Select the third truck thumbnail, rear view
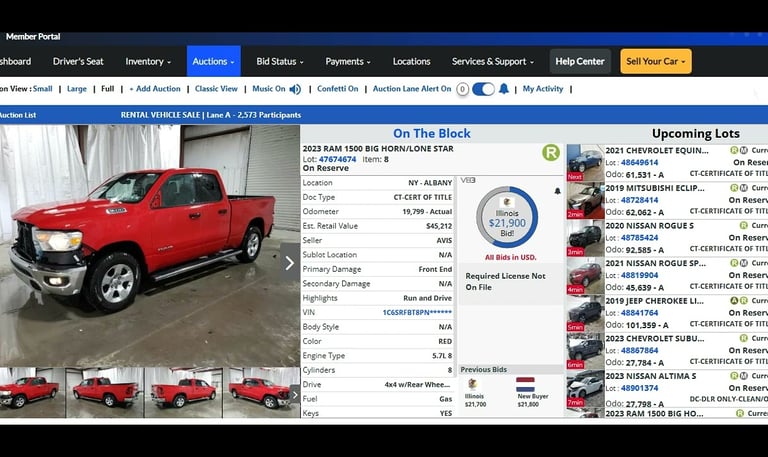Image resolution: width=768 pixels, height=457 pixels. click(x=183, y=393)
